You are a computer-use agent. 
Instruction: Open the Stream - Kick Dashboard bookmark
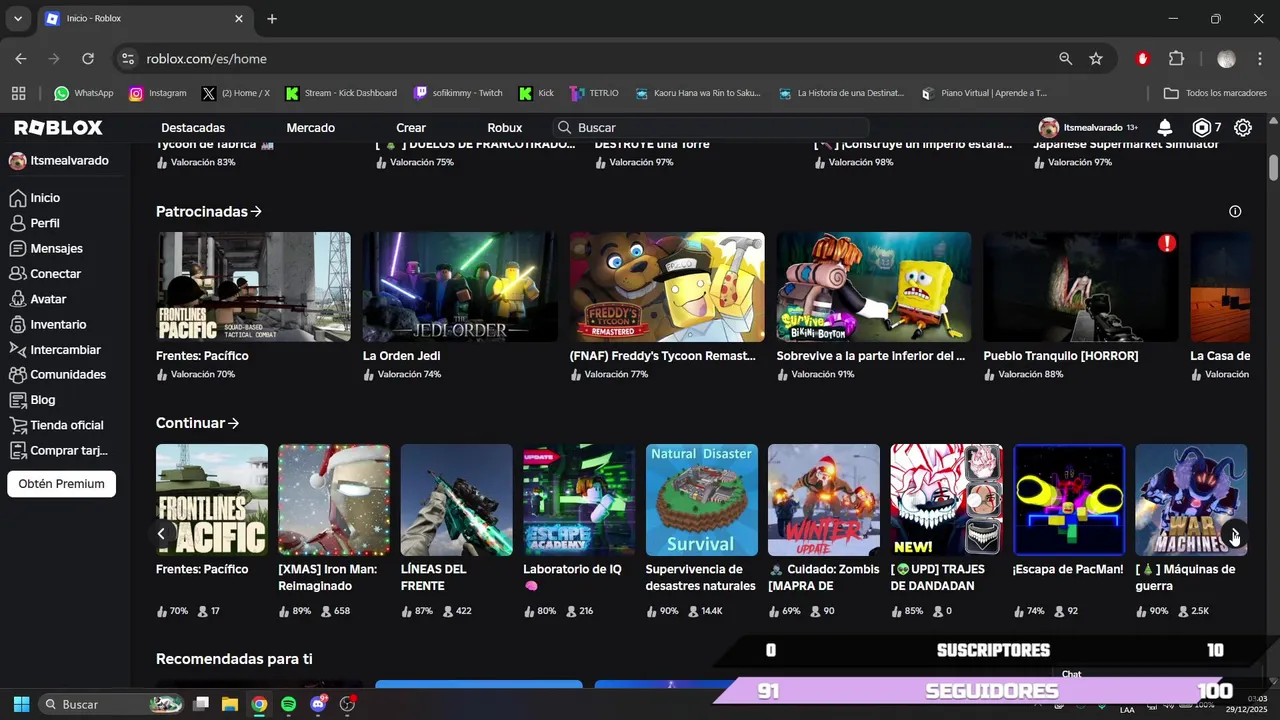(341, 93)
